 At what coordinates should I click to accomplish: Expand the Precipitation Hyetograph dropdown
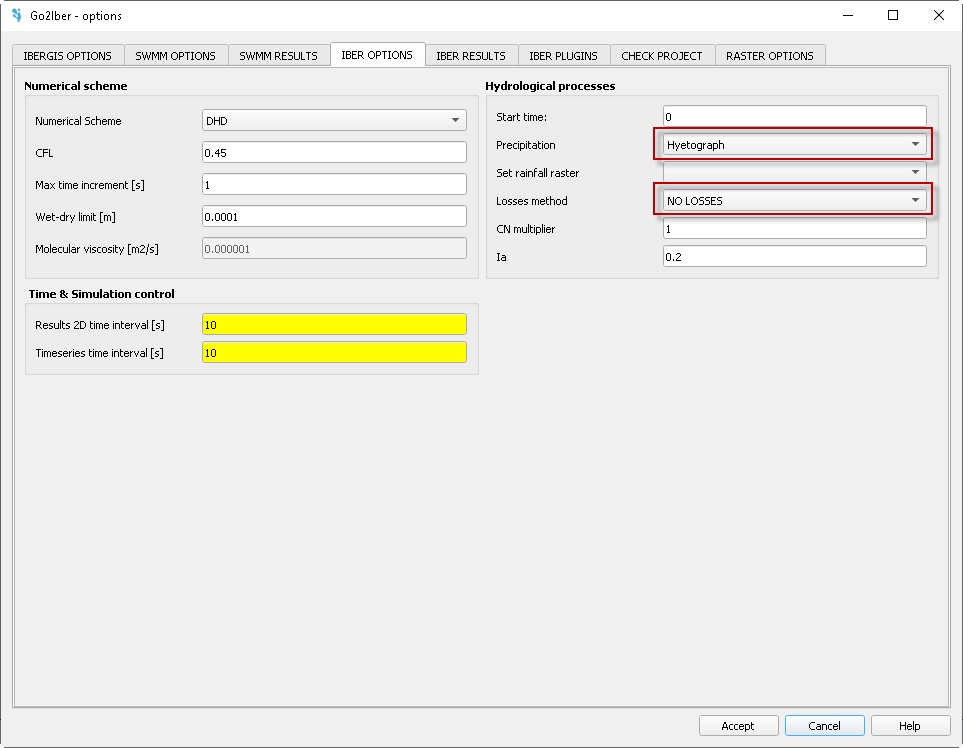pos(794,145)
